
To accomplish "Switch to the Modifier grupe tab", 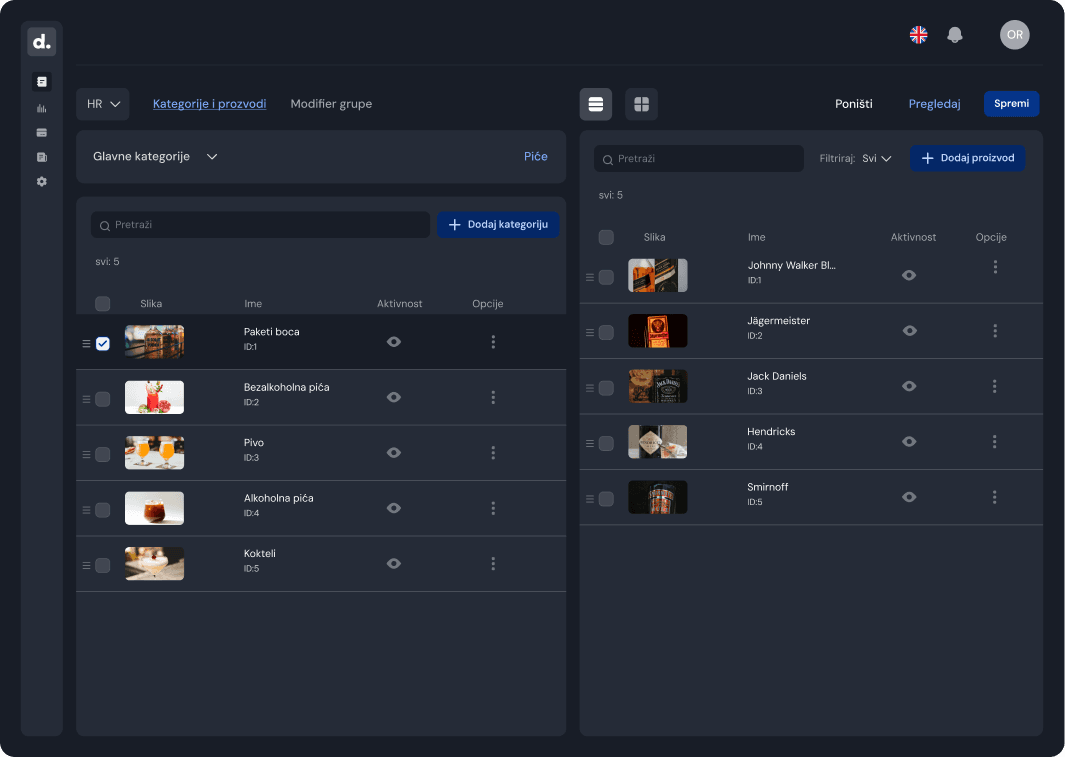I will [x=331, y=104].
